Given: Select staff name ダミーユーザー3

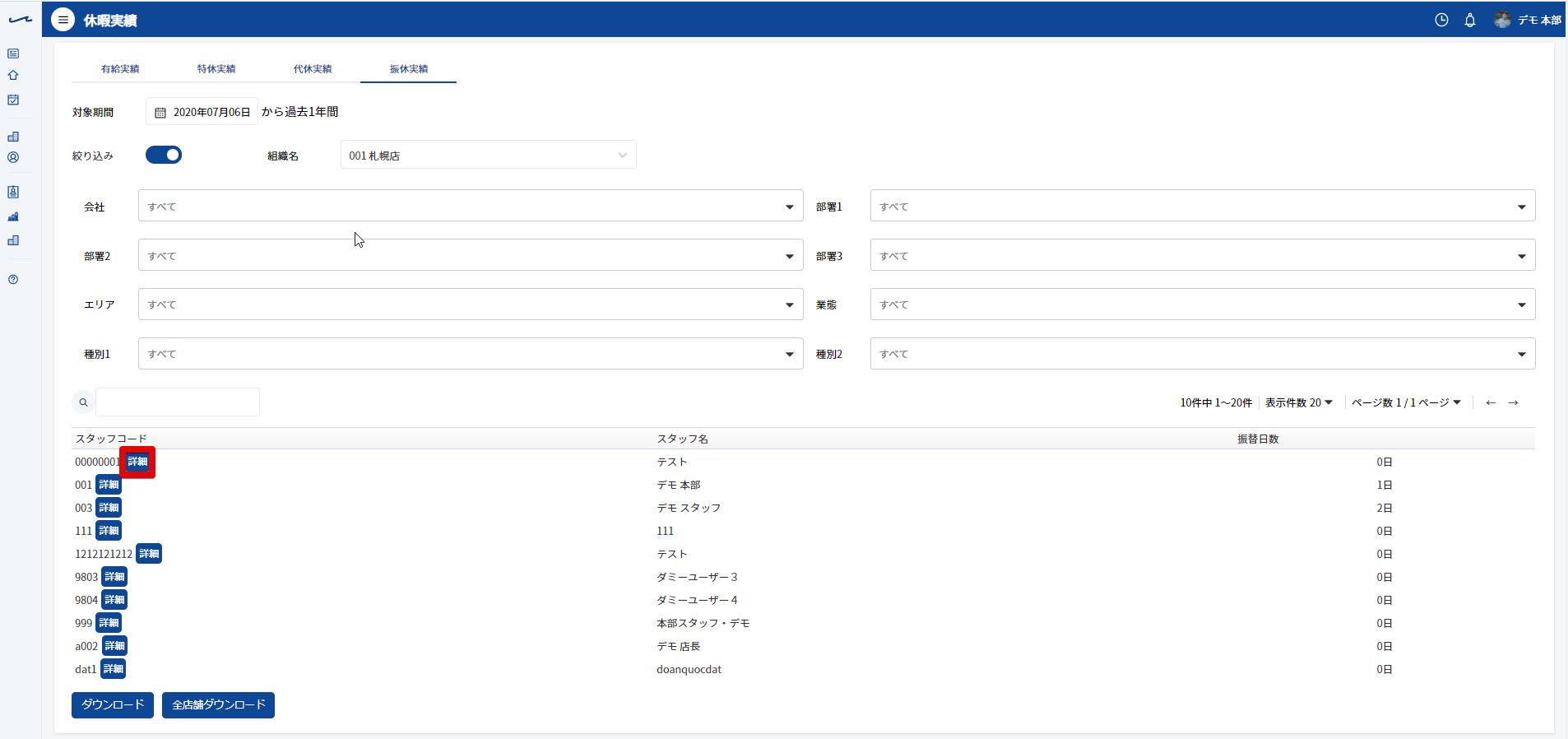Looking at the screenshot, I should 697,577.
